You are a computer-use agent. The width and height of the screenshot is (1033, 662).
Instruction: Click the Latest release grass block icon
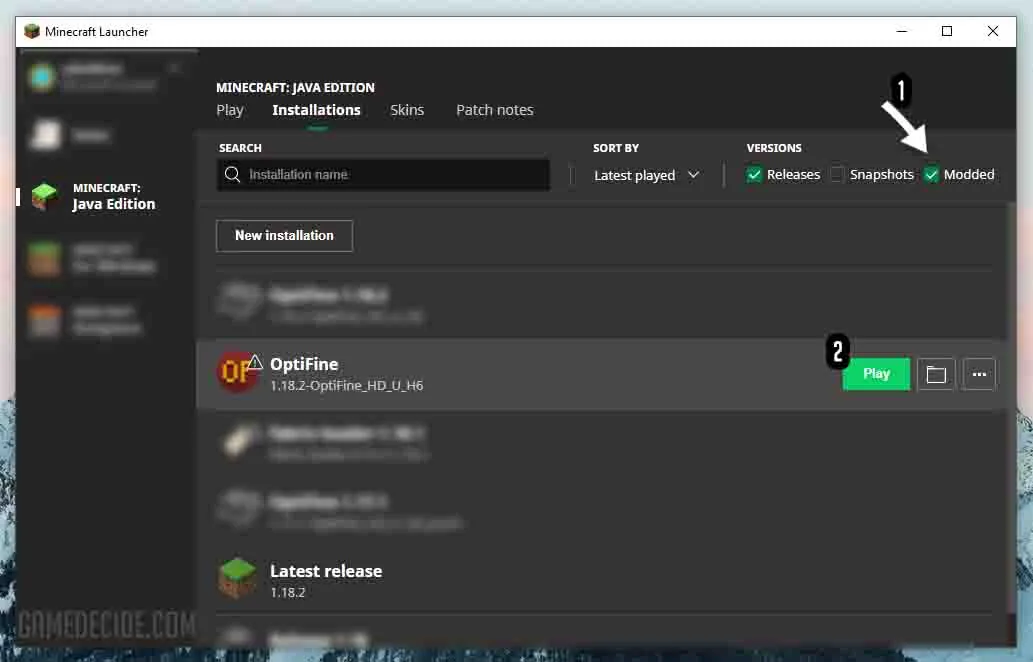(x=237, y=578)
